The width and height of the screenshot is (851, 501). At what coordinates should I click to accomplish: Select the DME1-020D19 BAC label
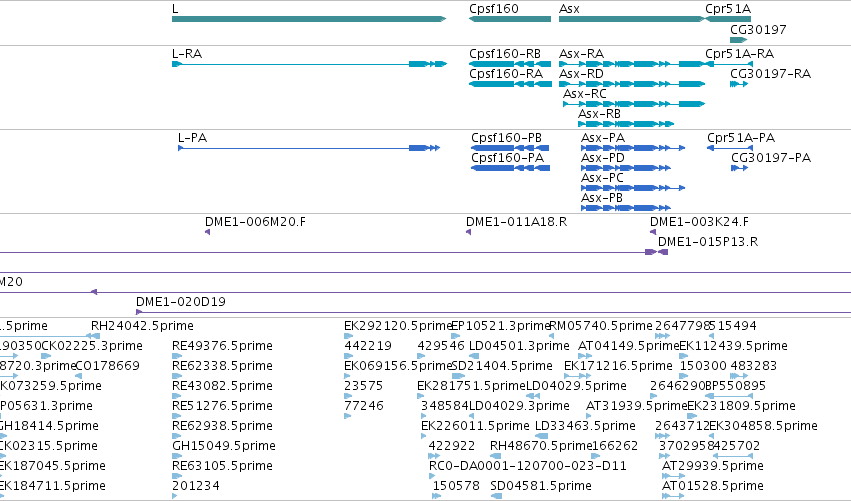pyautogui.click(x=181, y=302)
